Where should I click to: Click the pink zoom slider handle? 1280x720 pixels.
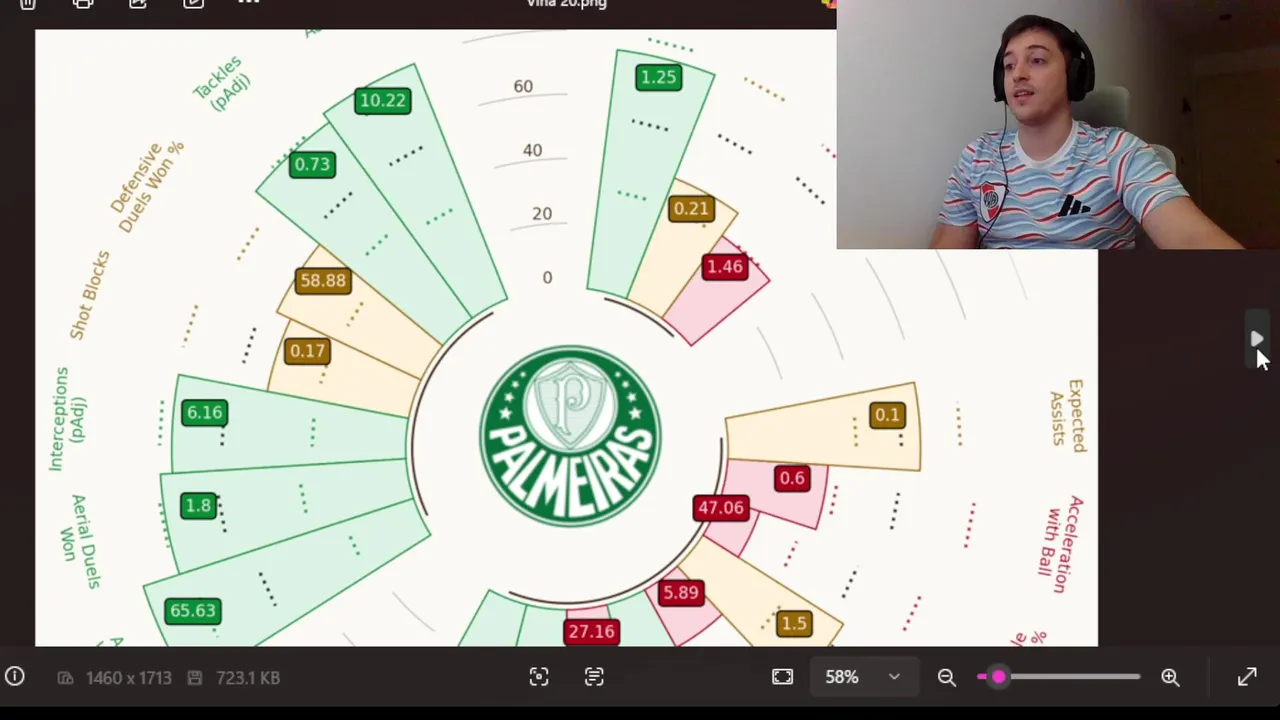[x=998, y=677]
